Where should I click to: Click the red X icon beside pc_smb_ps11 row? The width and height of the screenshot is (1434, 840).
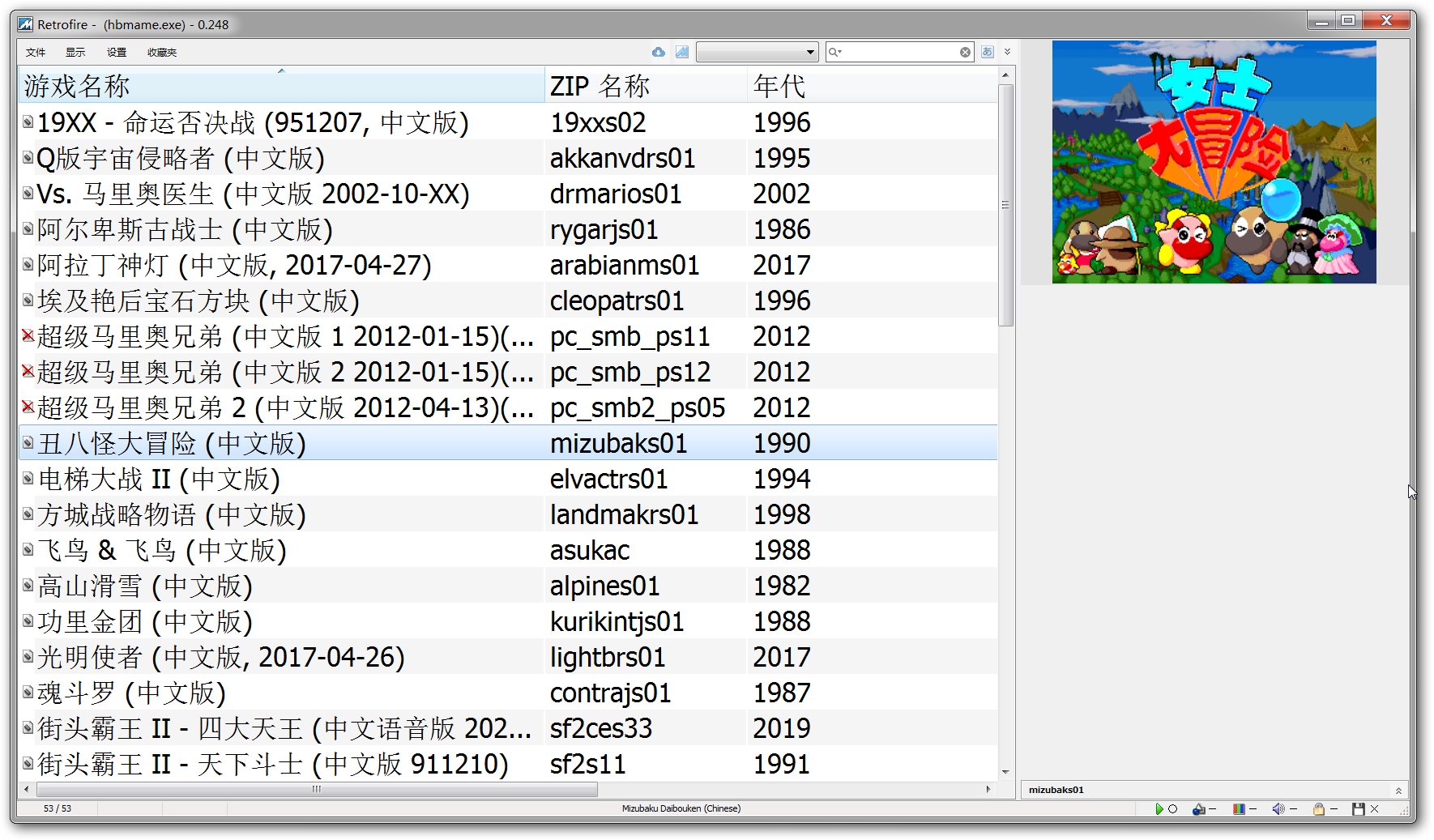pyautogui.click(x=28, y=335)
